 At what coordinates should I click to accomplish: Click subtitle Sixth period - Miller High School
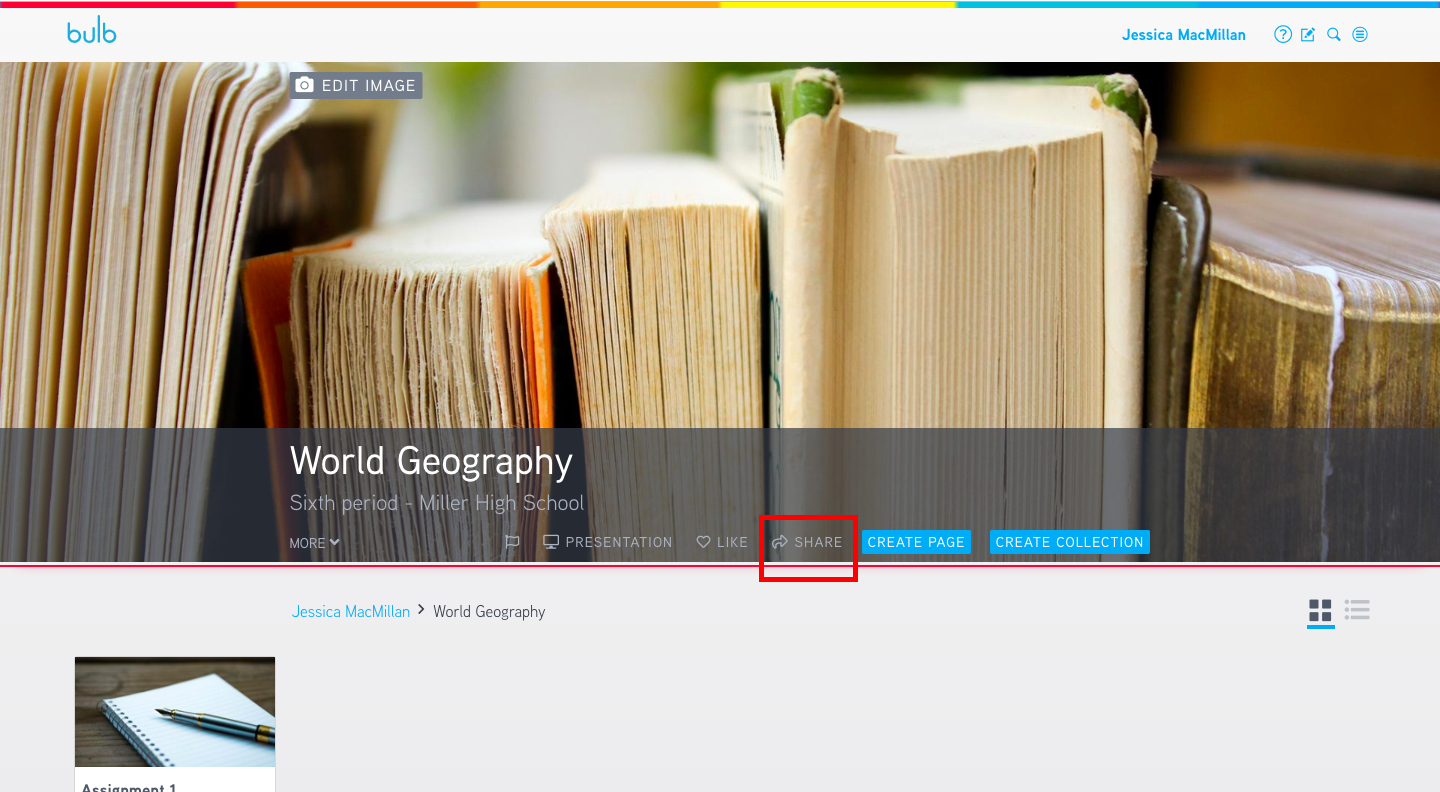[437, 502]
